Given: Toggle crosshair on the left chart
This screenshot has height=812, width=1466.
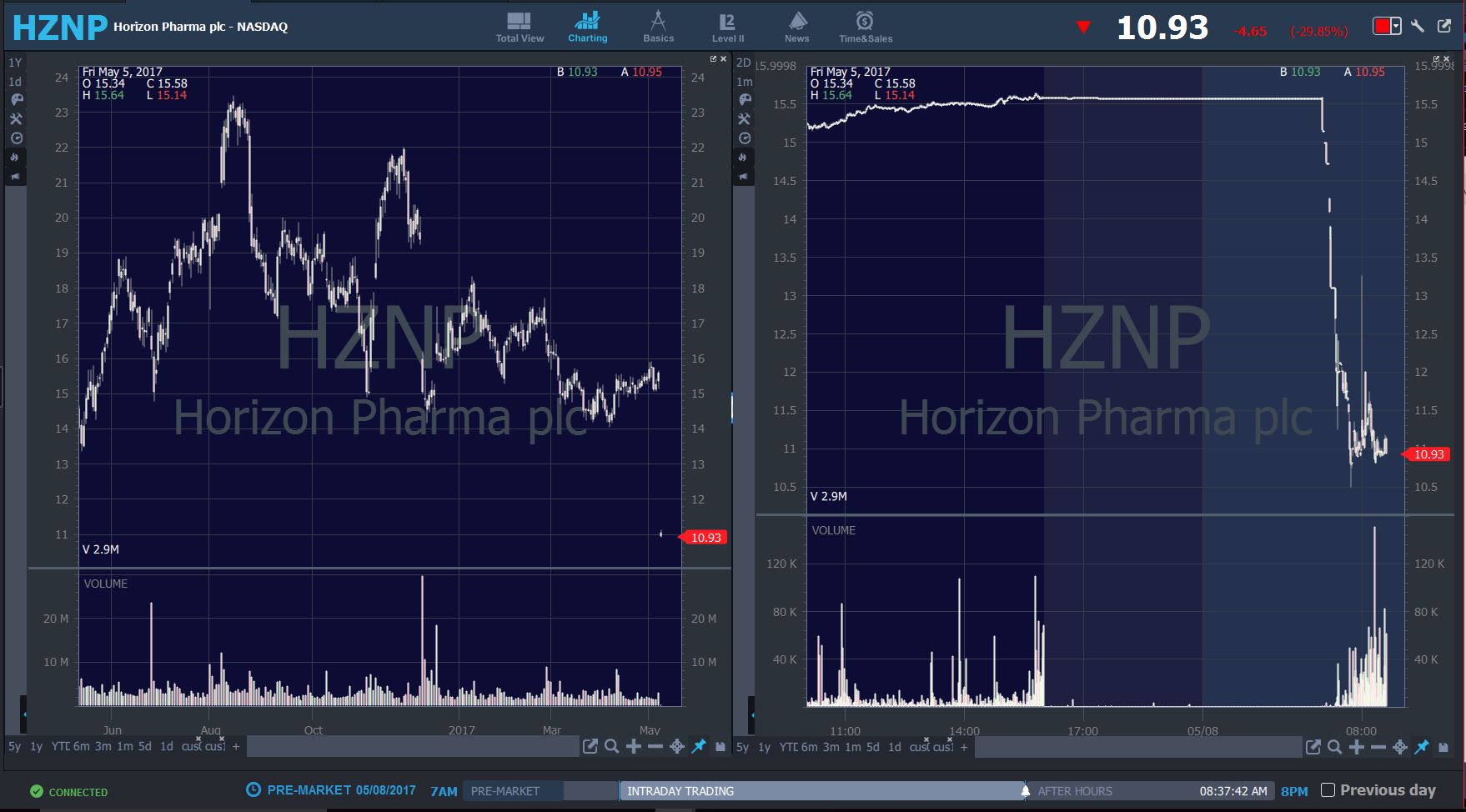Looking at the screenshot, I should click(677, 747).
